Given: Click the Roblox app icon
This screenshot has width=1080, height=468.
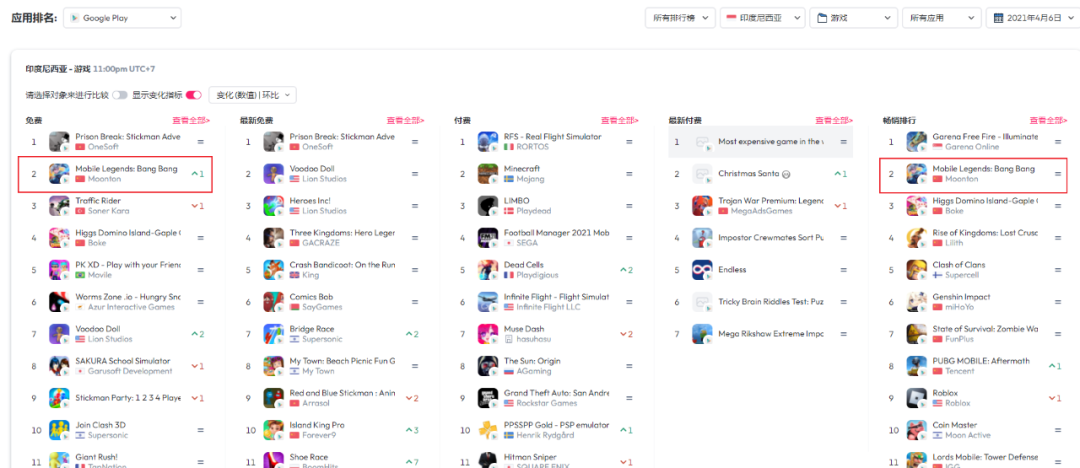Looking at the screenshot, I should click(x=917, y=398).
